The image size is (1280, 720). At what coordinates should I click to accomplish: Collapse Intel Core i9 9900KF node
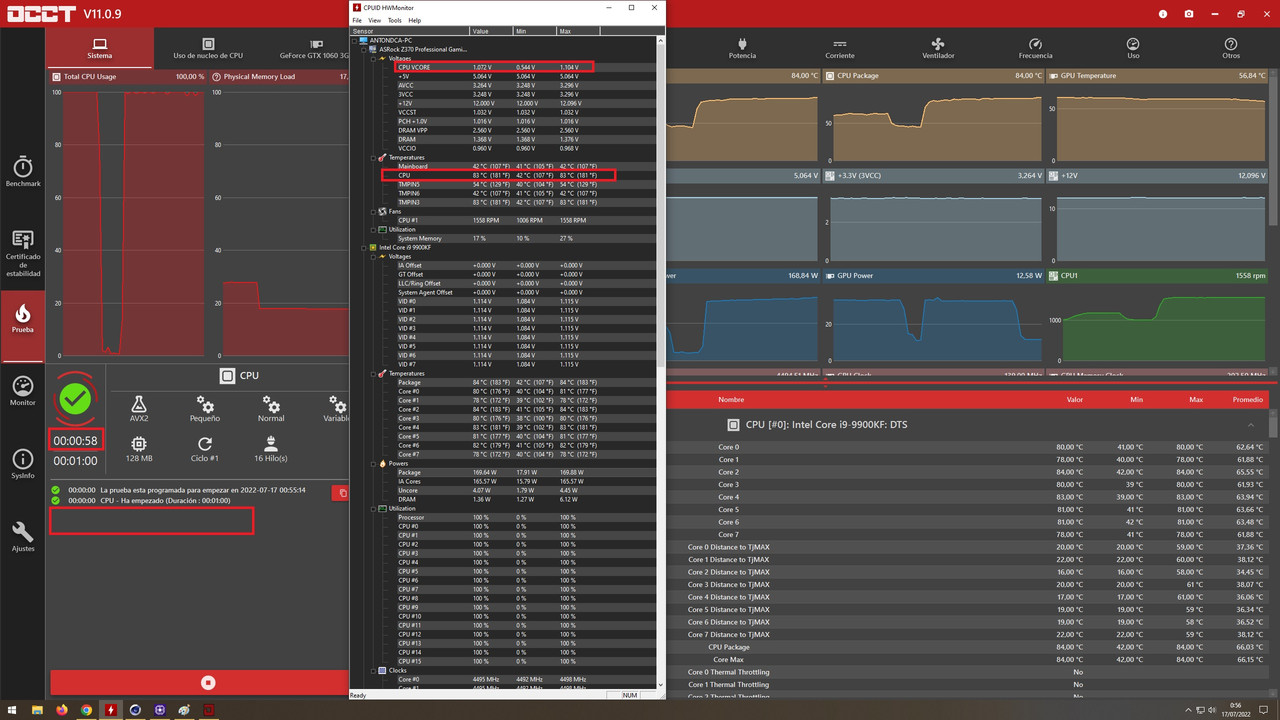[x=364, y=247]
